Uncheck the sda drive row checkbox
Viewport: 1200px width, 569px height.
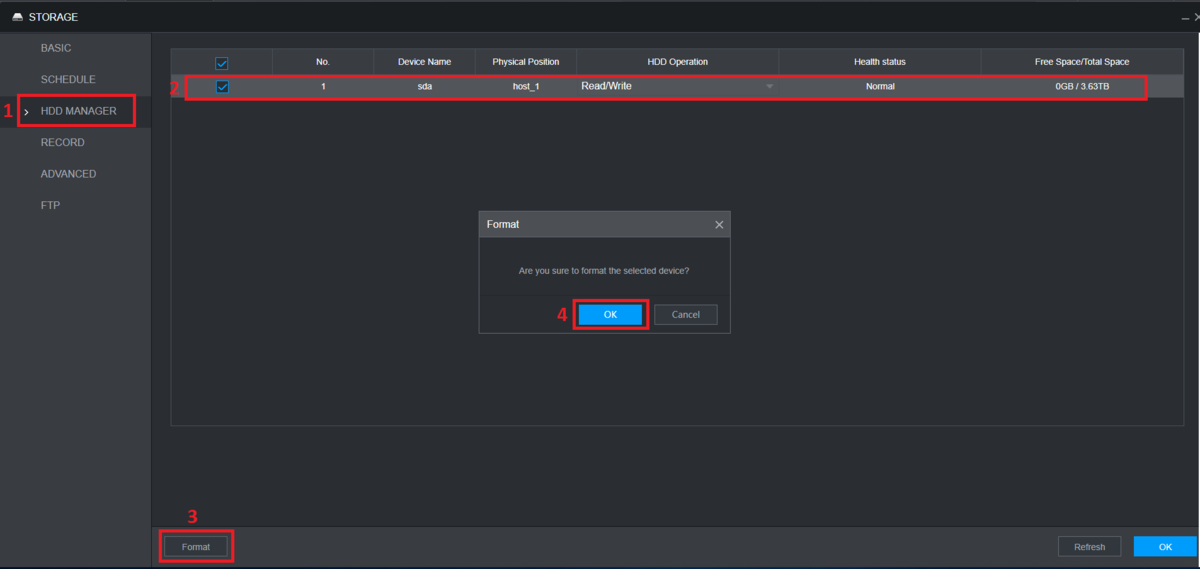pyautogui.click(x=222, y=87)
